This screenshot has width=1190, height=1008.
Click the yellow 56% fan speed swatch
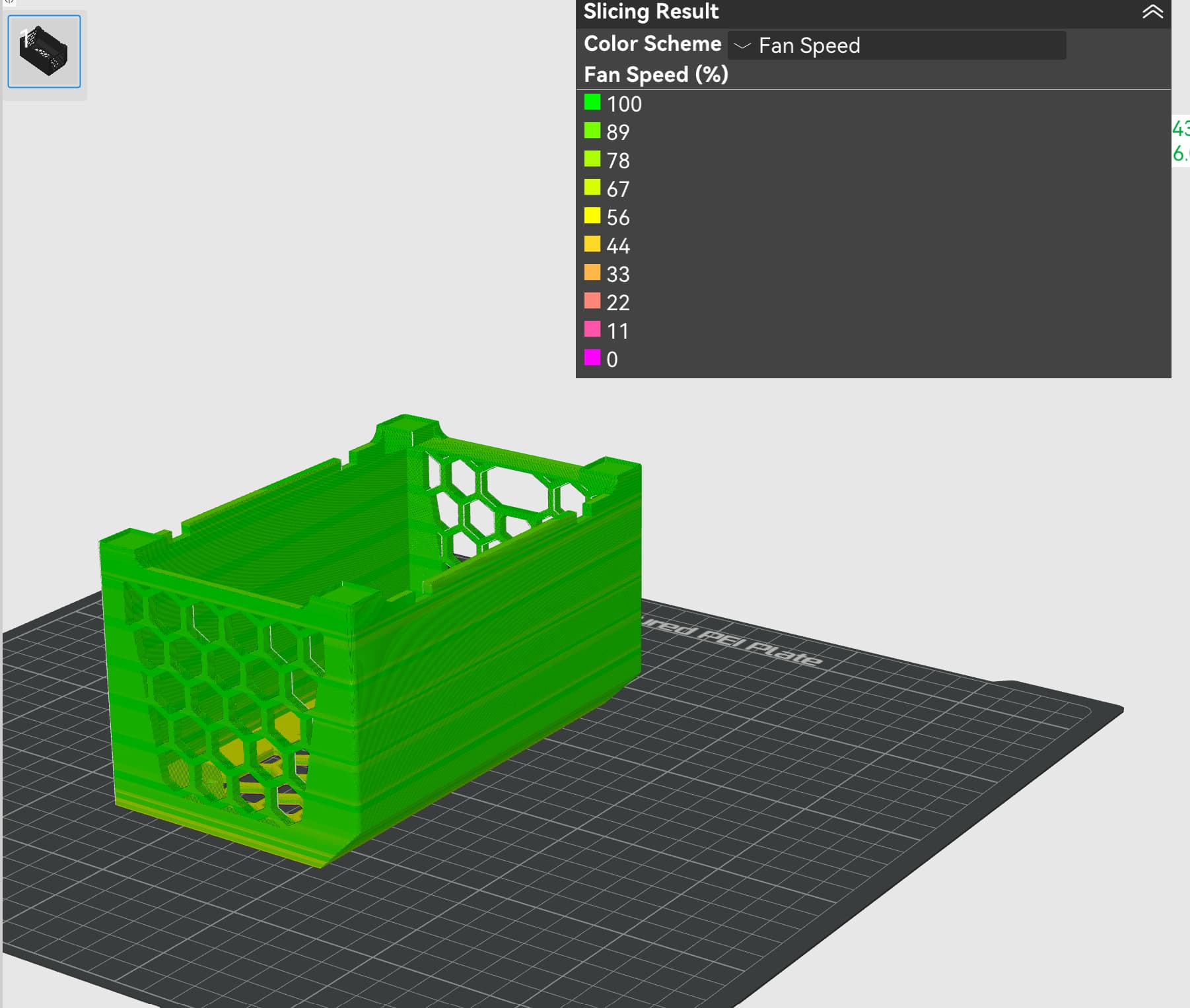coord(592,216)
